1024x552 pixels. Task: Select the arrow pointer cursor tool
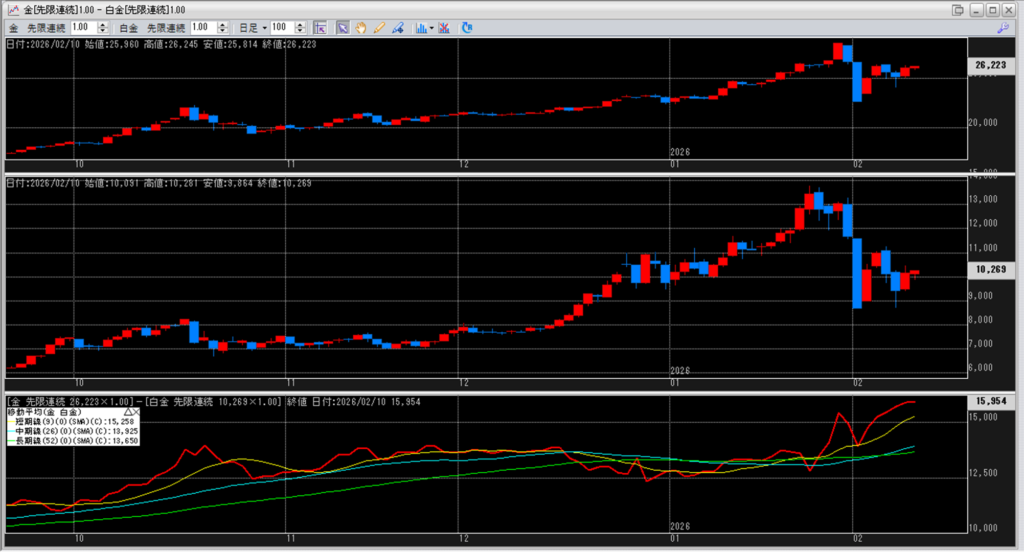[342, 27]
